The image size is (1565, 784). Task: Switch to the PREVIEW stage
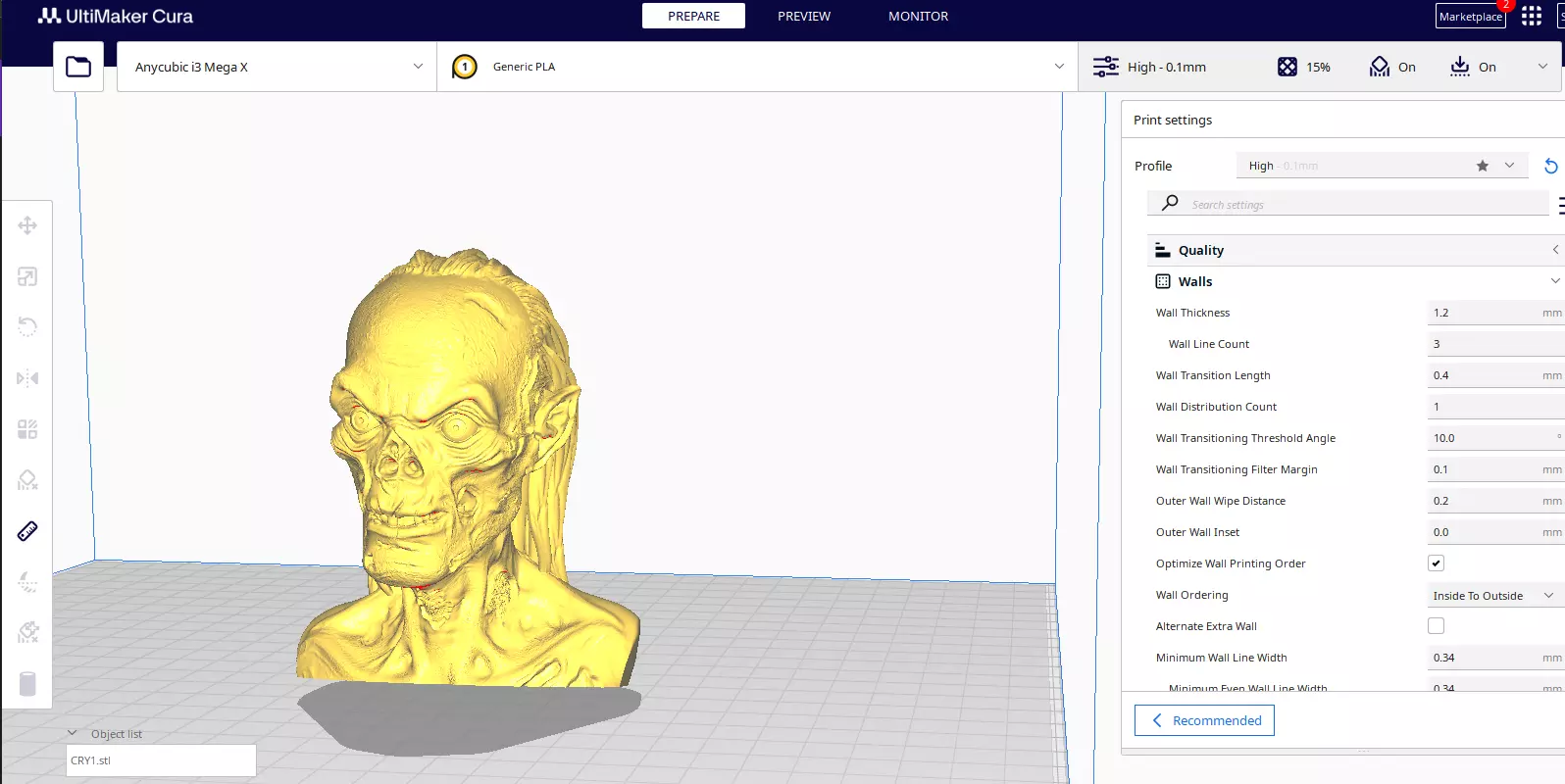click(x=804, y=16)
